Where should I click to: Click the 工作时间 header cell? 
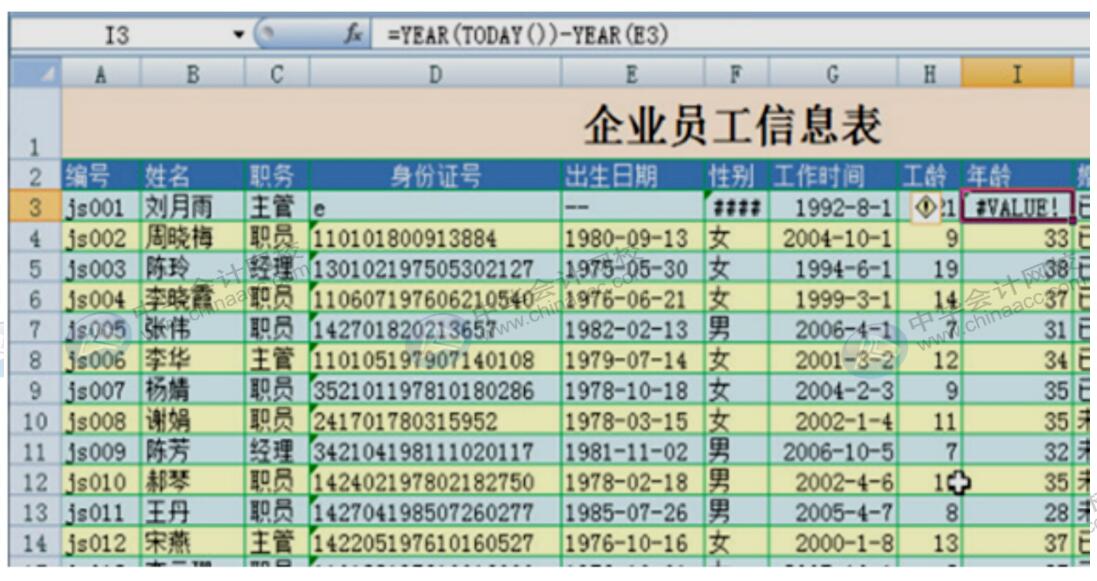(x=833, y=176)
